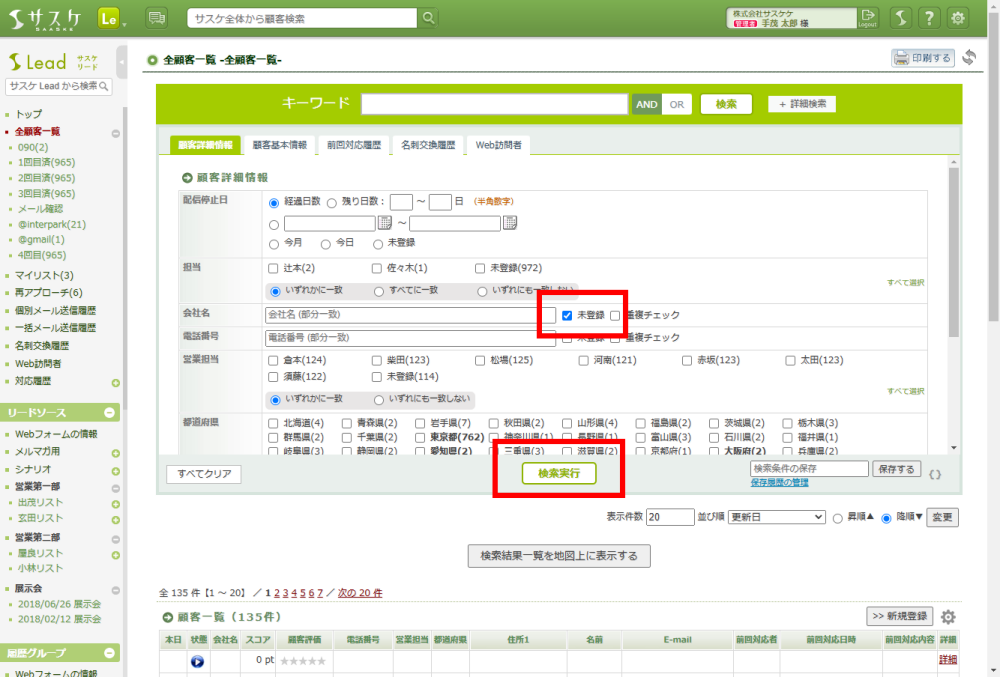Check the 辻本(2) checkbox
1000x677 pixels.
point(273,268)
